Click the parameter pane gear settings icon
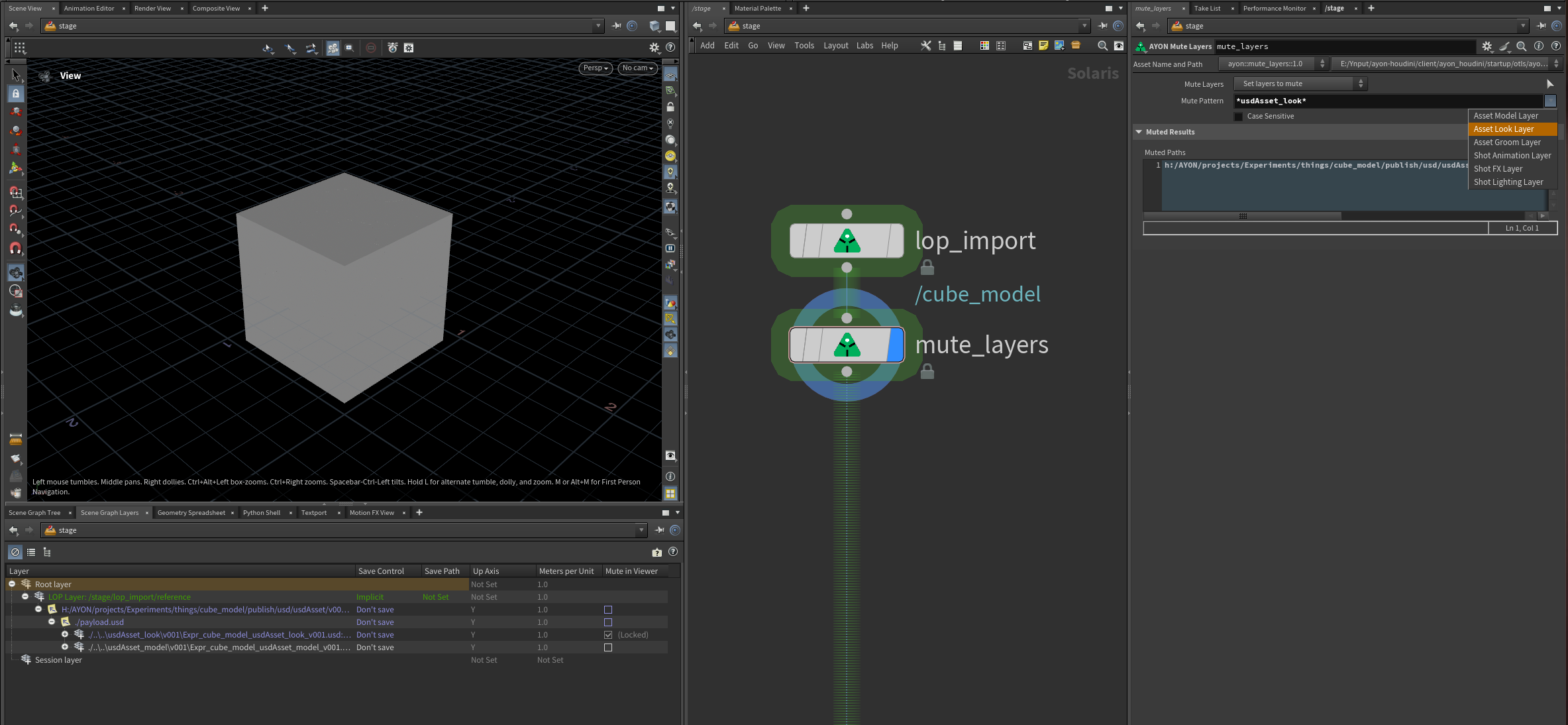Image resolution: width=1568 pixels, height=725 pixels. click(1487, 46)
